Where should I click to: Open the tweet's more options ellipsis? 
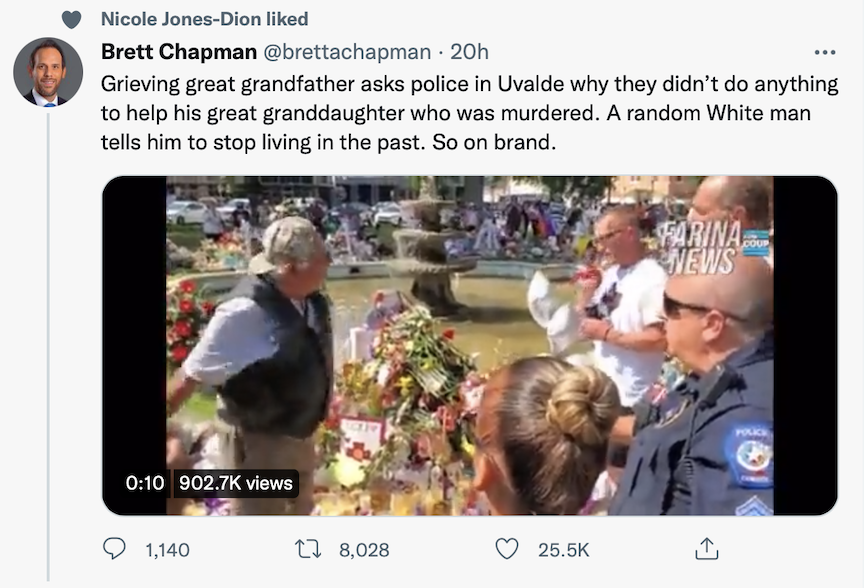[824, 52]
